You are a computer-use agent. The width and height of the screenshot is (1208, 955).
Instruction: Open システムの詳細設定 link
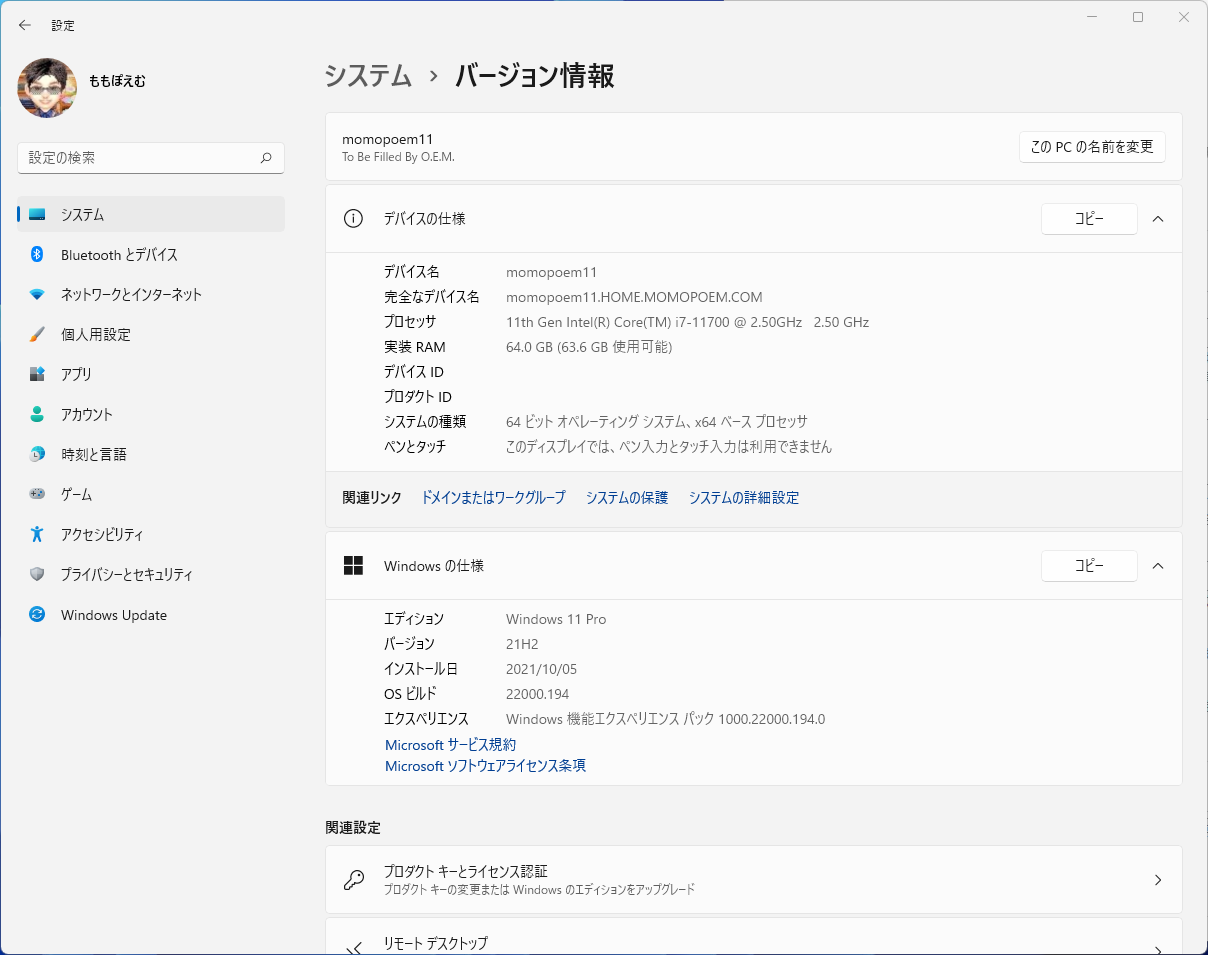pyautogui.click(x=744, y=497)
